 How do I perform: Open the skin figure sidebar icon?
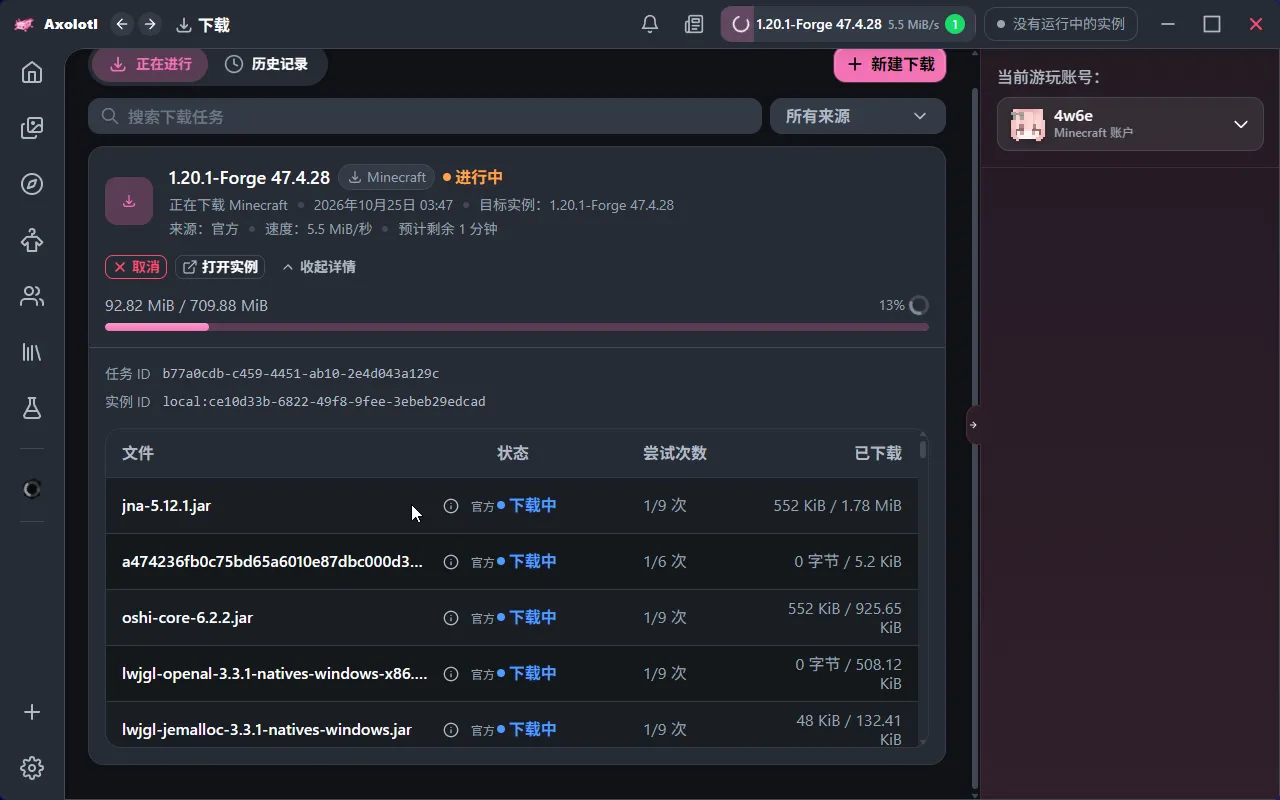pyautogui.click(x=32, y=240)
